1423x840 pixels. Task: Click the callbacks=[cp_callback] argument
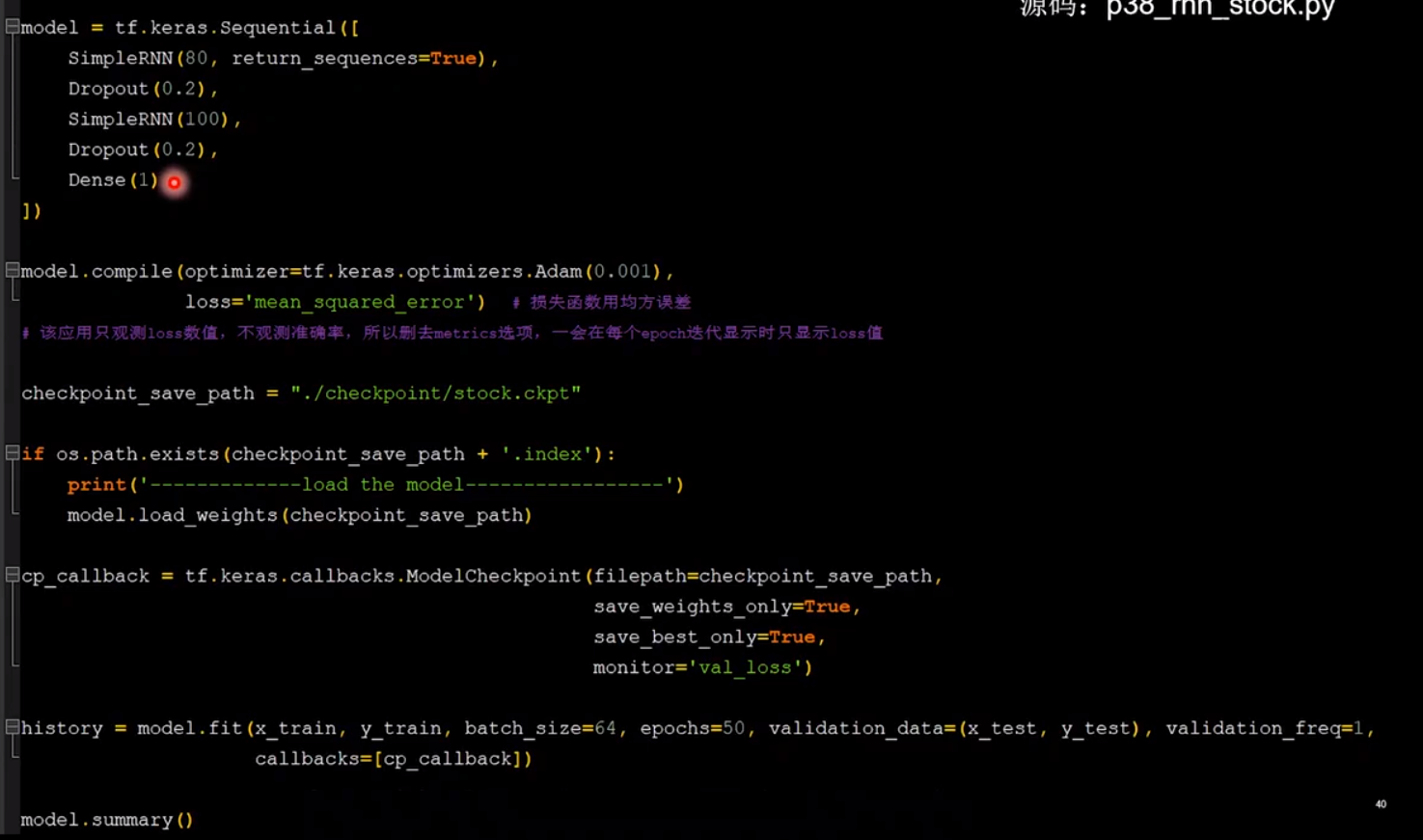click(388, 759)
